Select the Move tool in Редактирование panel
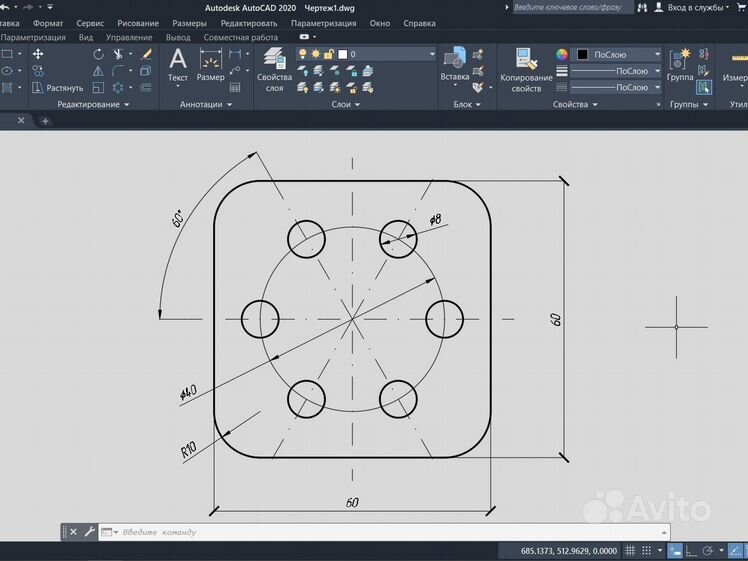Screen dimensions: 748x561 point(38,54)
